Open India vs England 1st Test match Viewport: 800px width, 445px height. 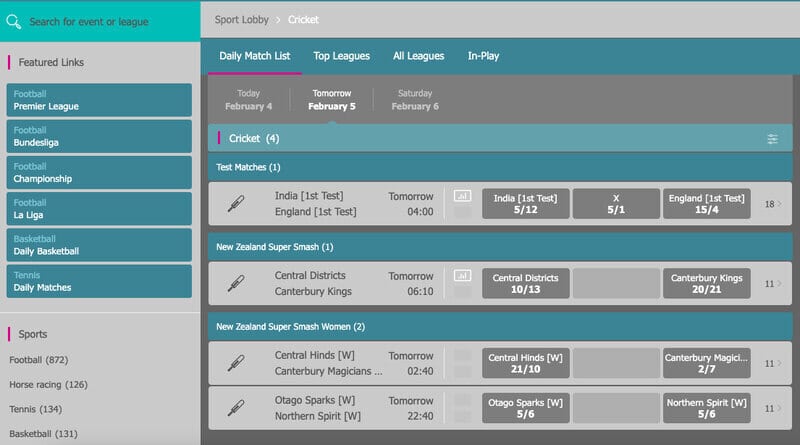click(x=316, y=204)
